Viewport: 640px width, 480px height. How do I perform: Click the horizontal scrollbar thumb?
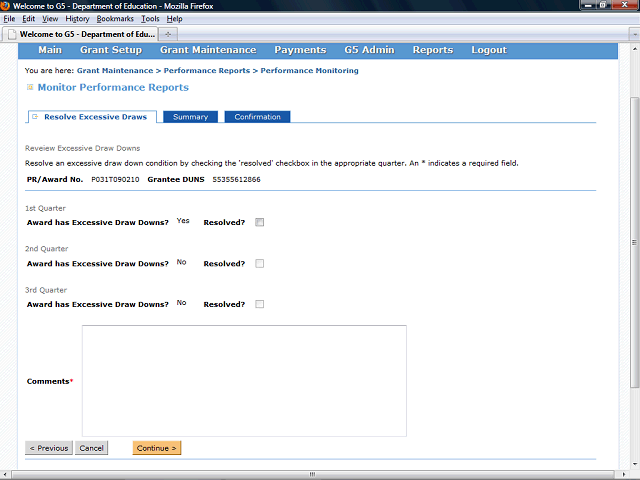(313, 475)
